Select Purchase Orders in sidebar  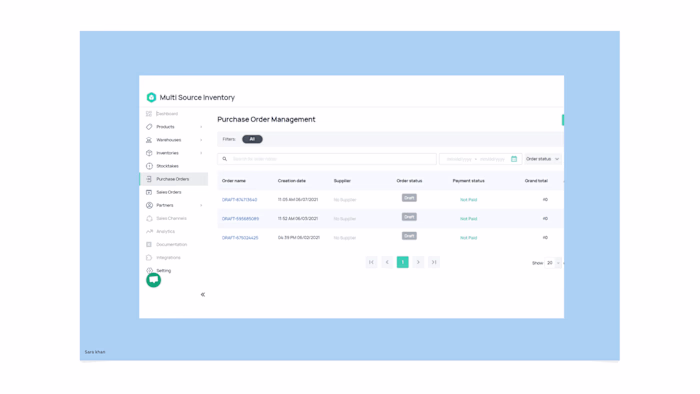point(174,179)
